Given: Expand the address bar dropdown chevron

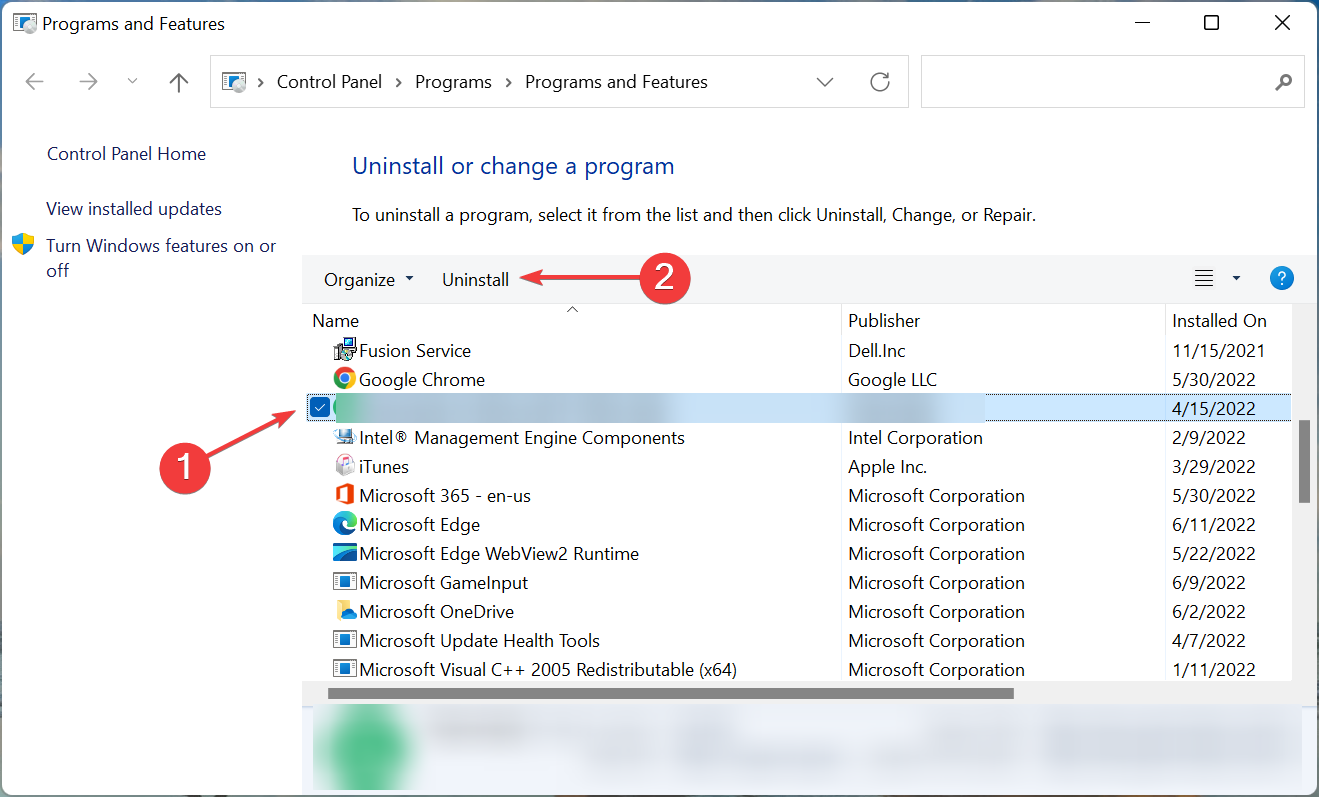Looking at the screenshot, I should pos(825,82).
